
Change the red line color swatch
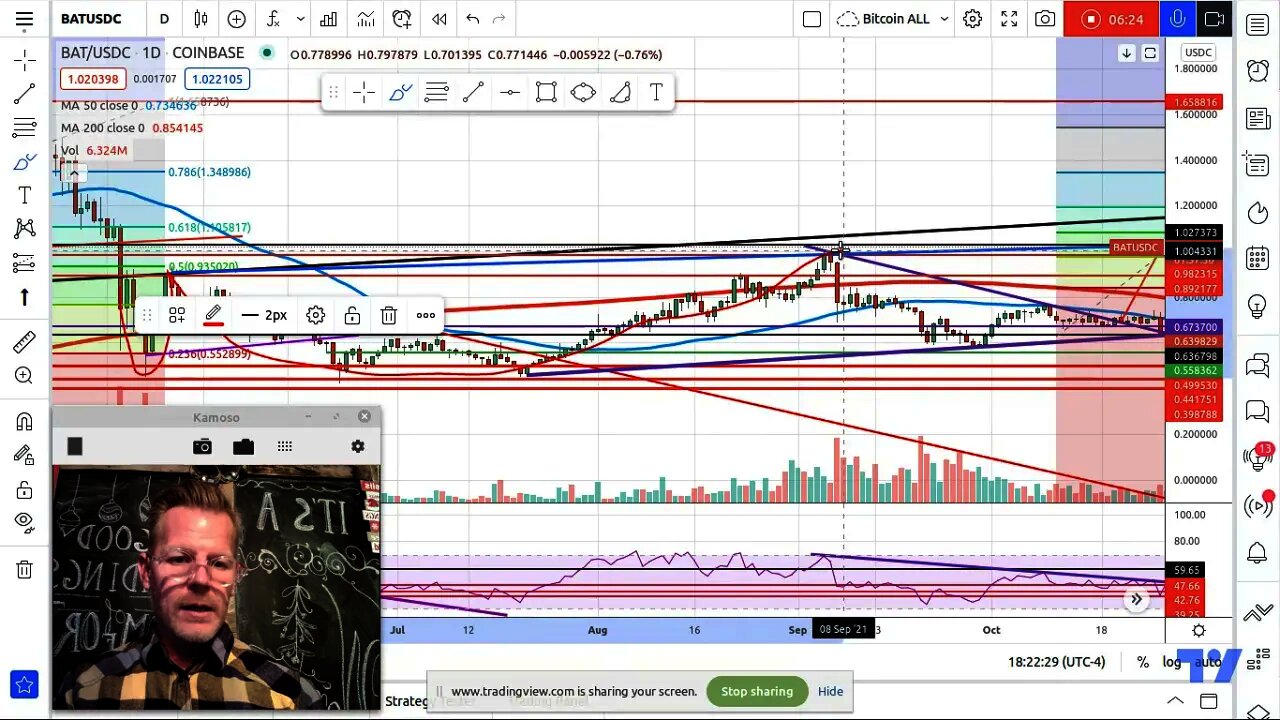point(213,316)
